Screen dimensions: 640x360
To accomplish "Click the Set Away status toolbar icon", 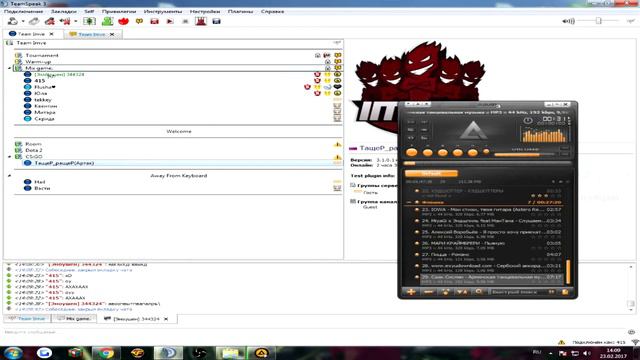I will pos(65,21).
